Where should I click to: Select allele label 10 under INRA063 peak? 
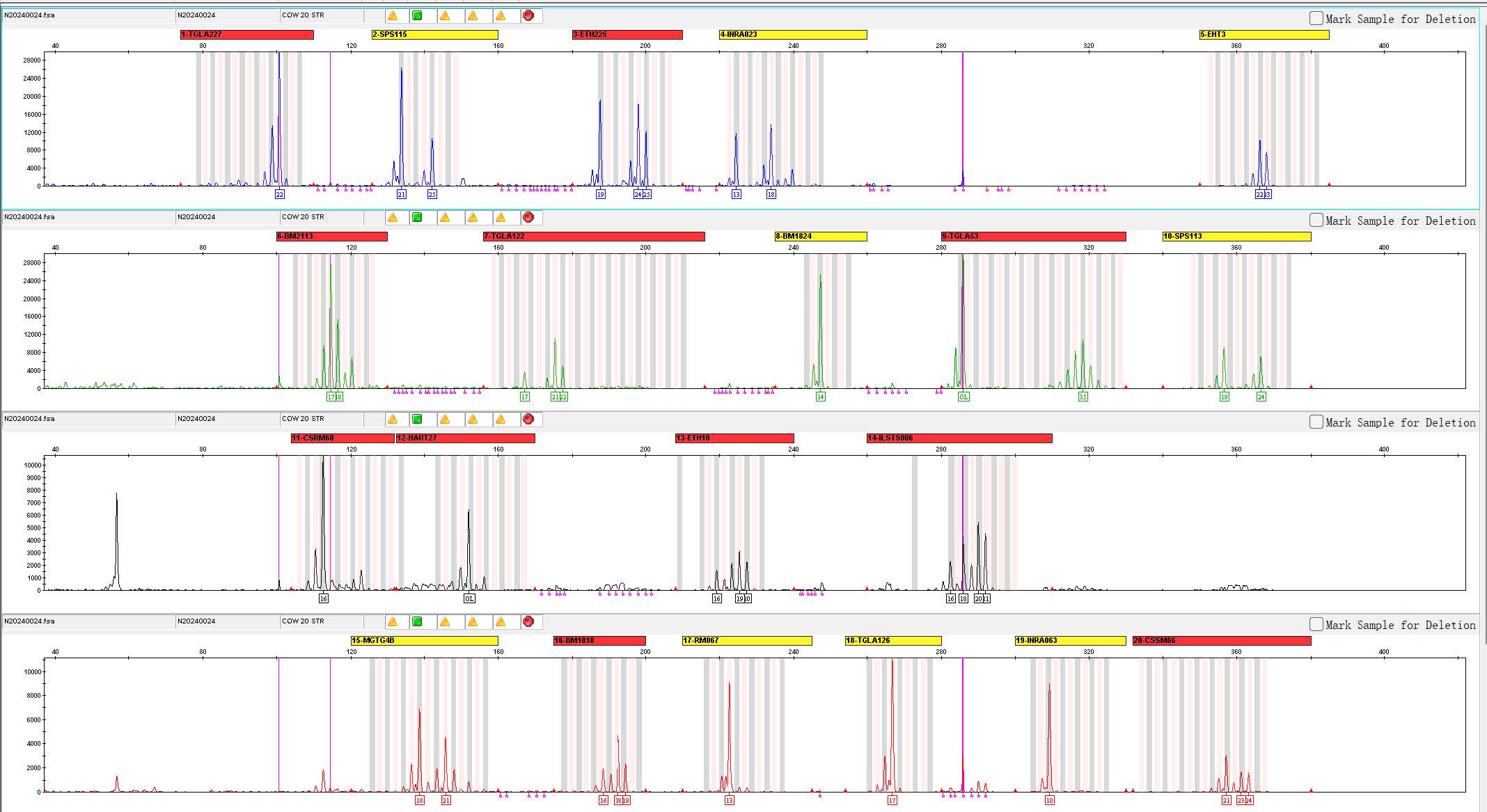(x=1049, y=801)
